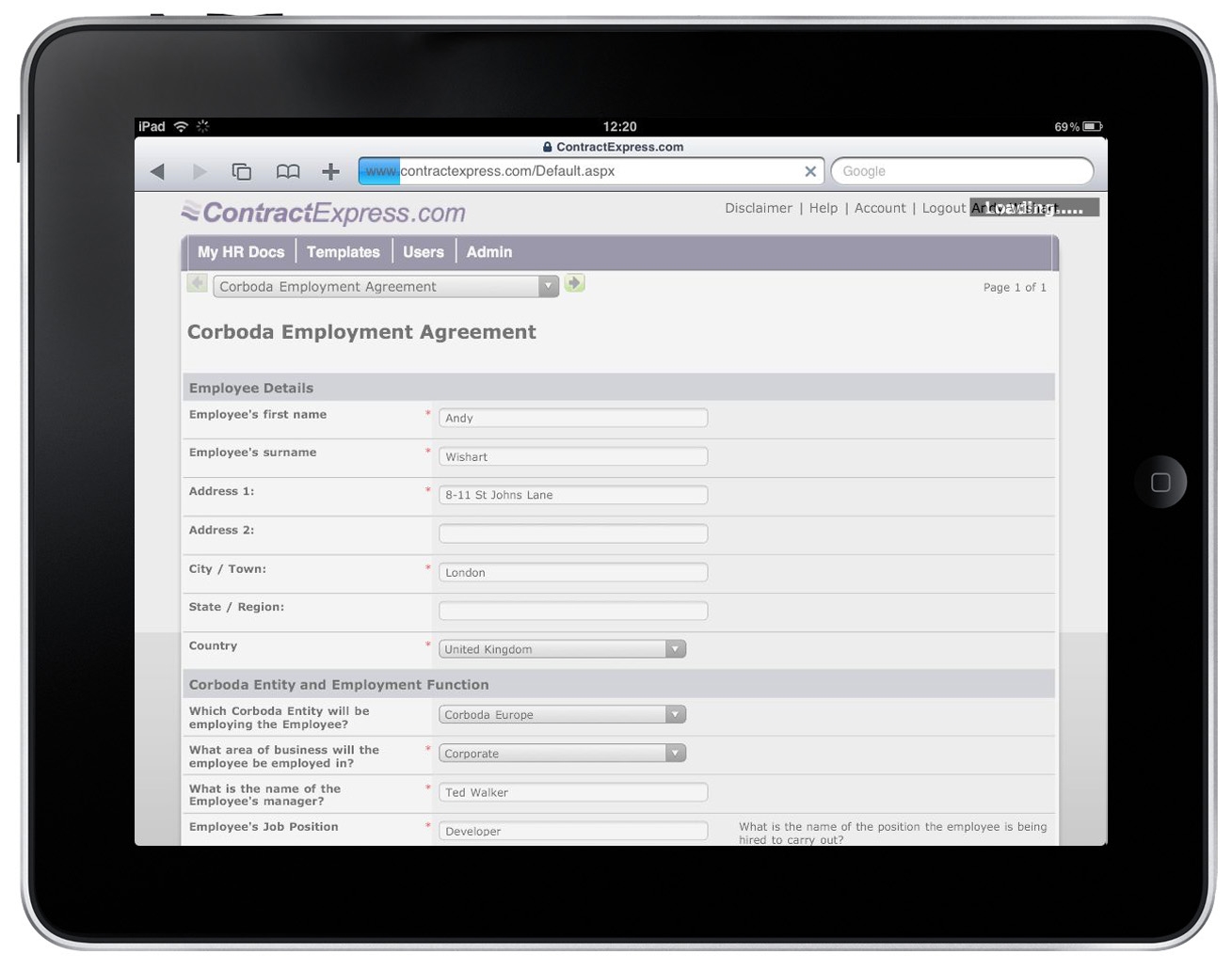Tap the Wi-Fi status icon

pyautogui.click(x=181, y=126)
